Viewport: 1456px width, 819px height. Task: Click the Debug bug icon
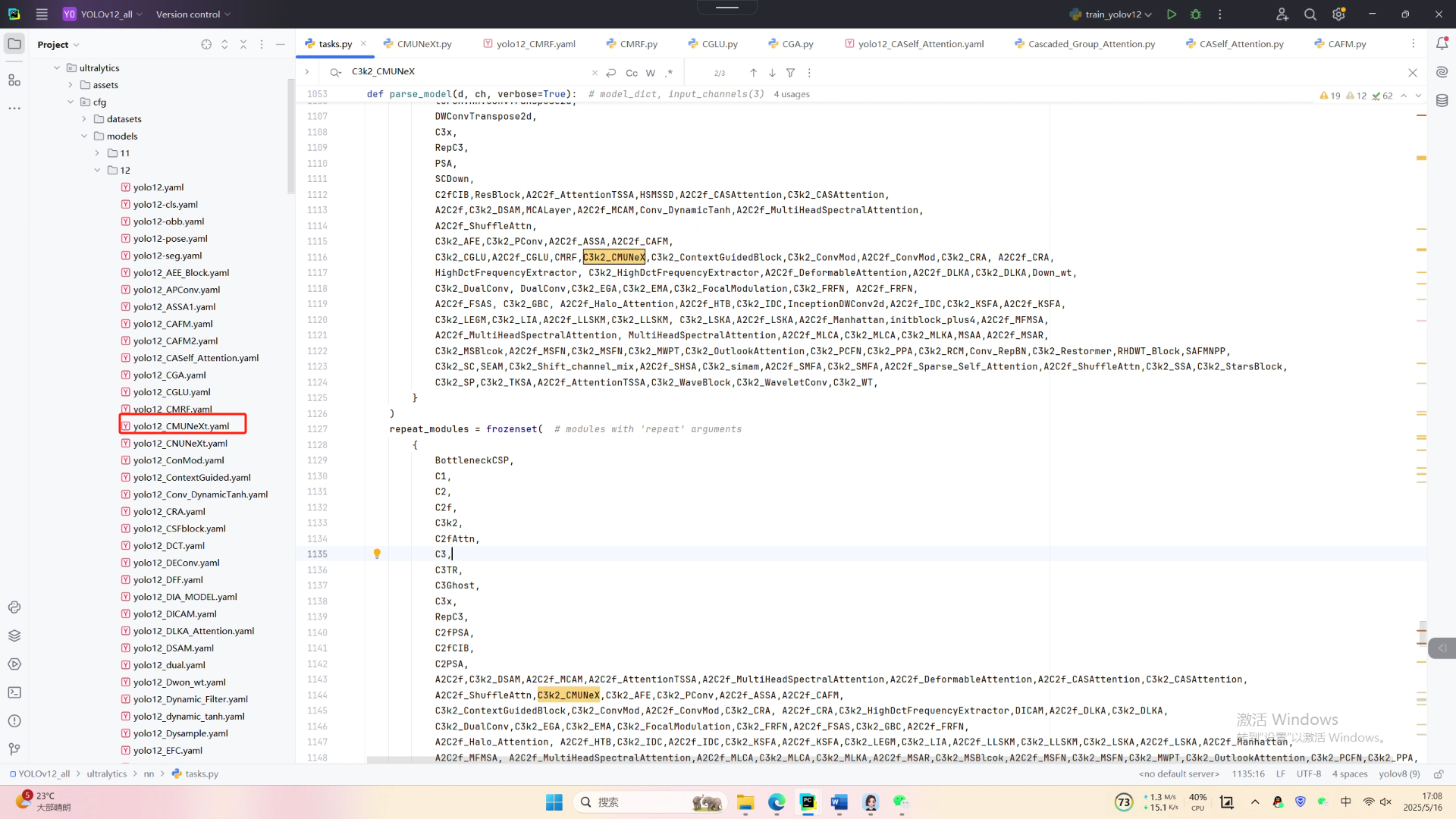coord(1196,14)
